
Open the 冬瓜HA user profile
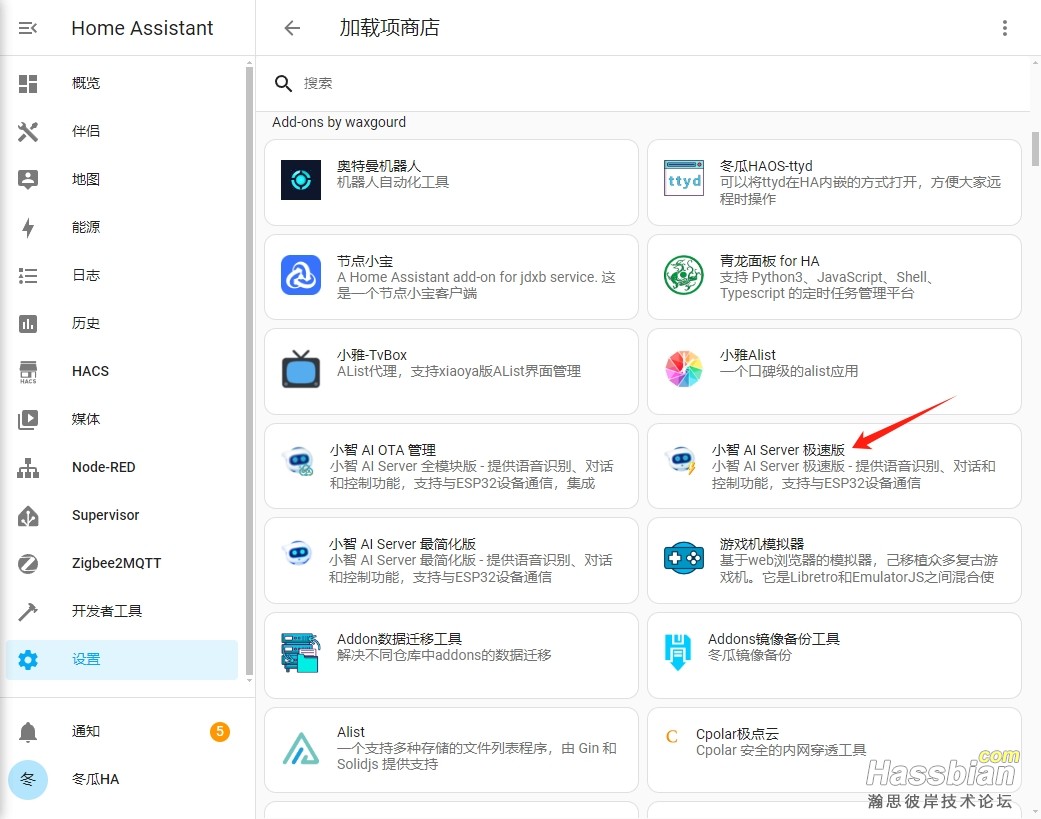tap(122, 779)
